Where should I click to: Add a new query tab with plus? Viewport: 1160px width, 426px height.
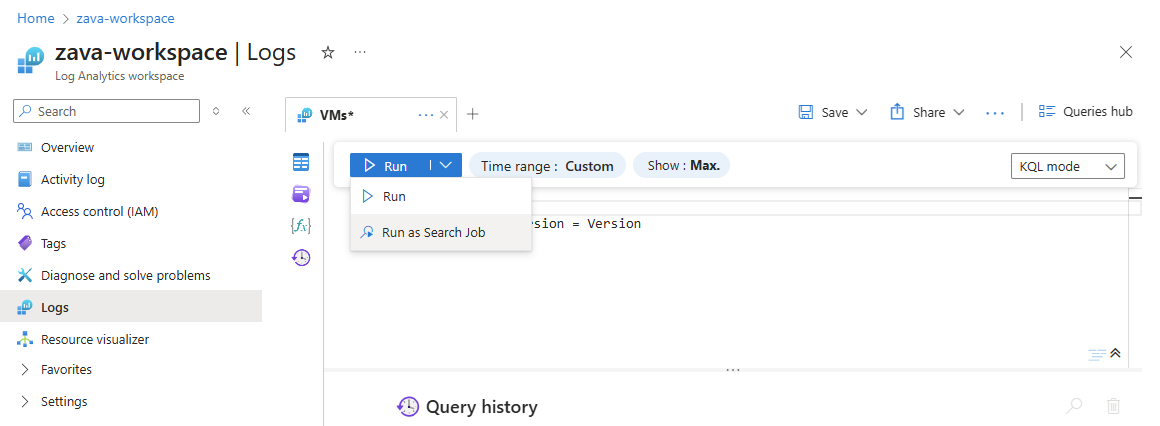click(x=473, y=114)
